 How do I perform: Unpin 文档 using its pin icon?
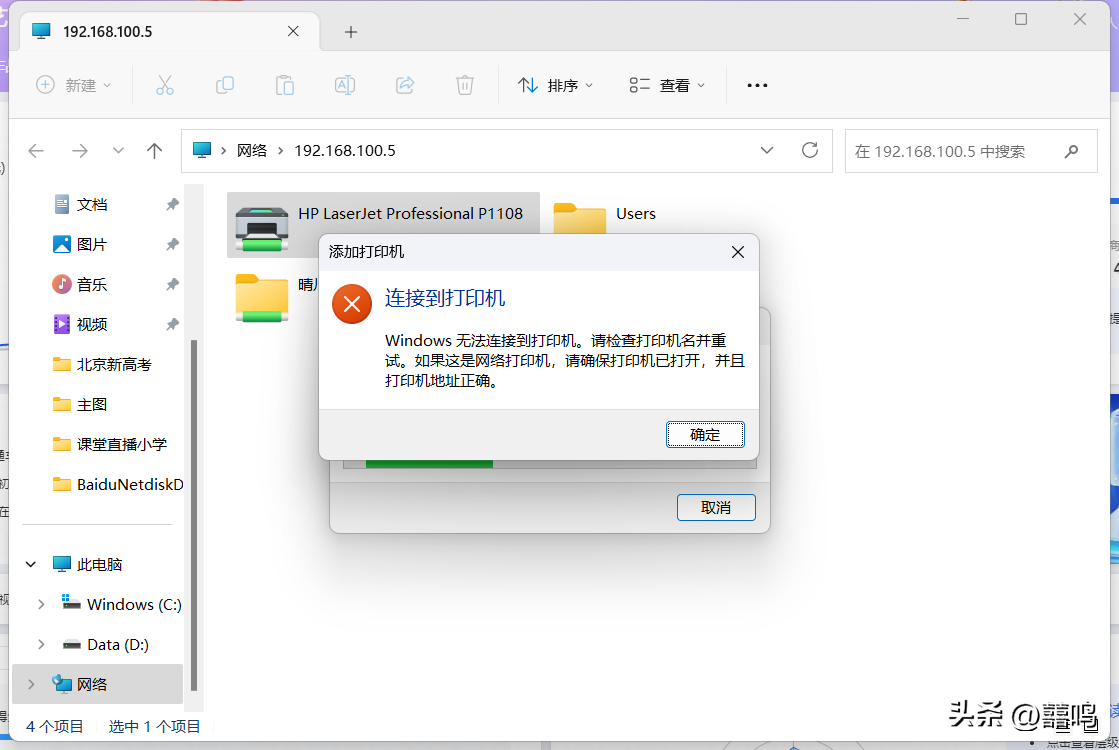click(x=172, y=205)
